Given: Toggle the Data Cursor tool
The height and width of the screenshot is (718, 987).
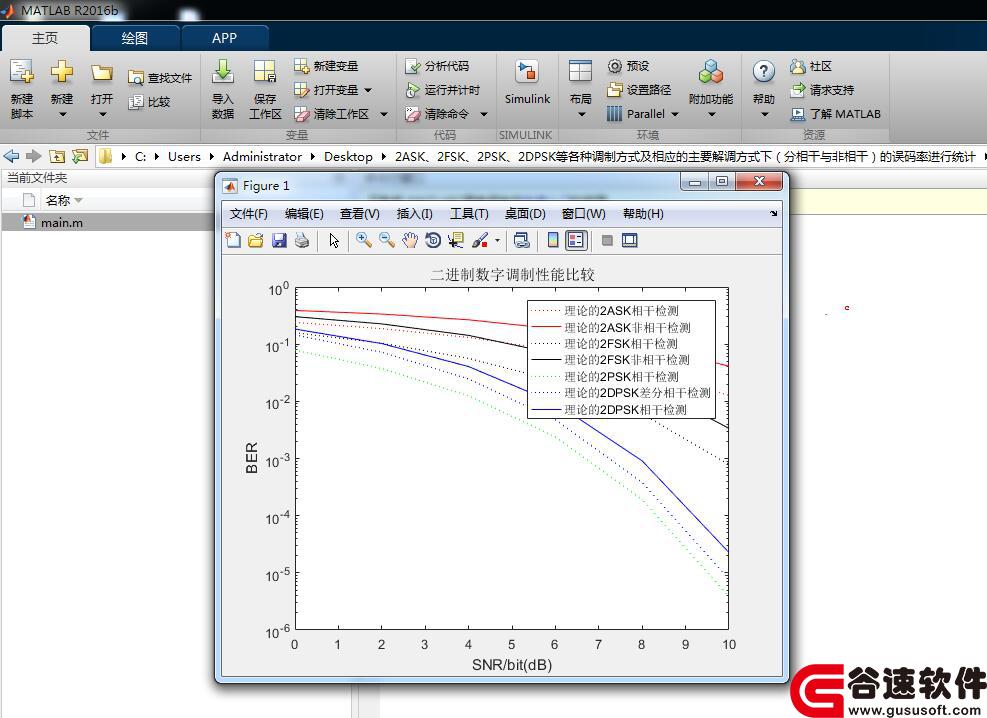Looking at the screenshot, I should 456,240.
